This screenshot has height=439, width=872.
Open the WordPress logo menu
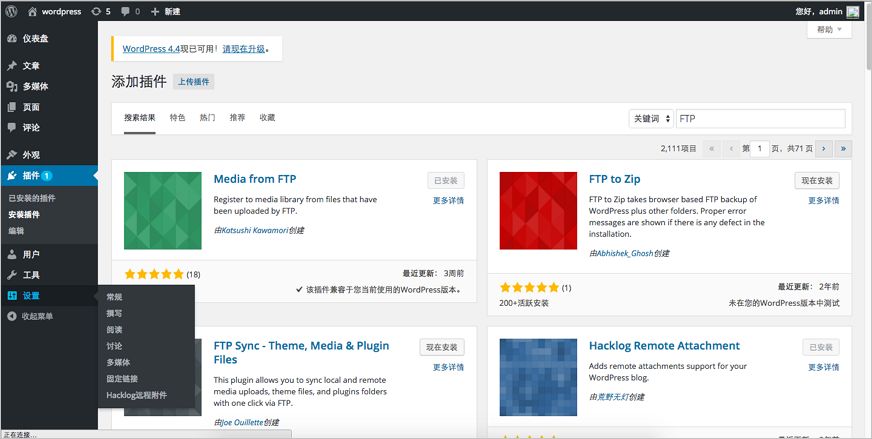11,11
